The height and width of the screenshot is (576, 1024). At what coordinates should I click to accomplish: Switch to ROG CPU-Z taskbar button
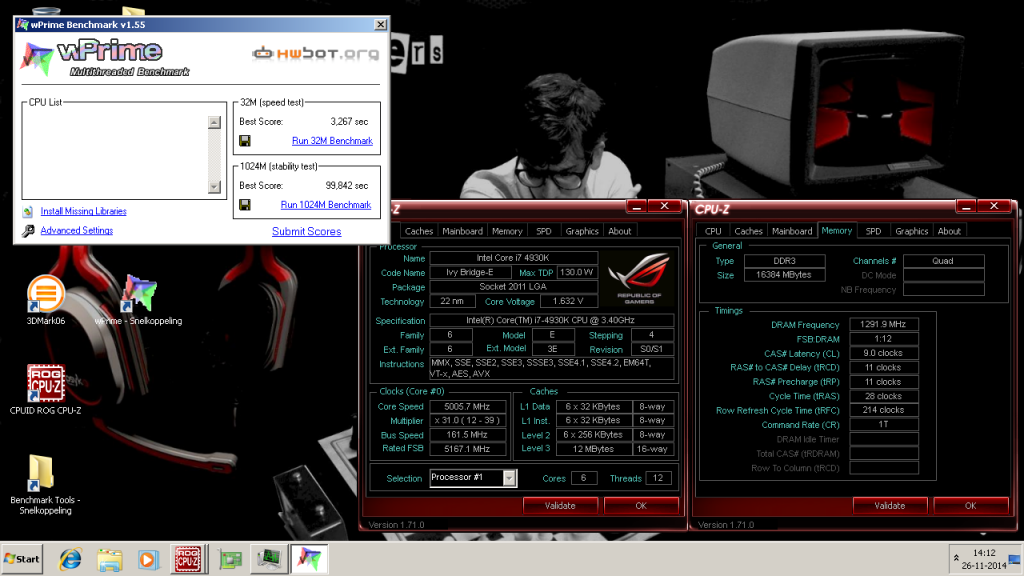click(x=188, y=559)
